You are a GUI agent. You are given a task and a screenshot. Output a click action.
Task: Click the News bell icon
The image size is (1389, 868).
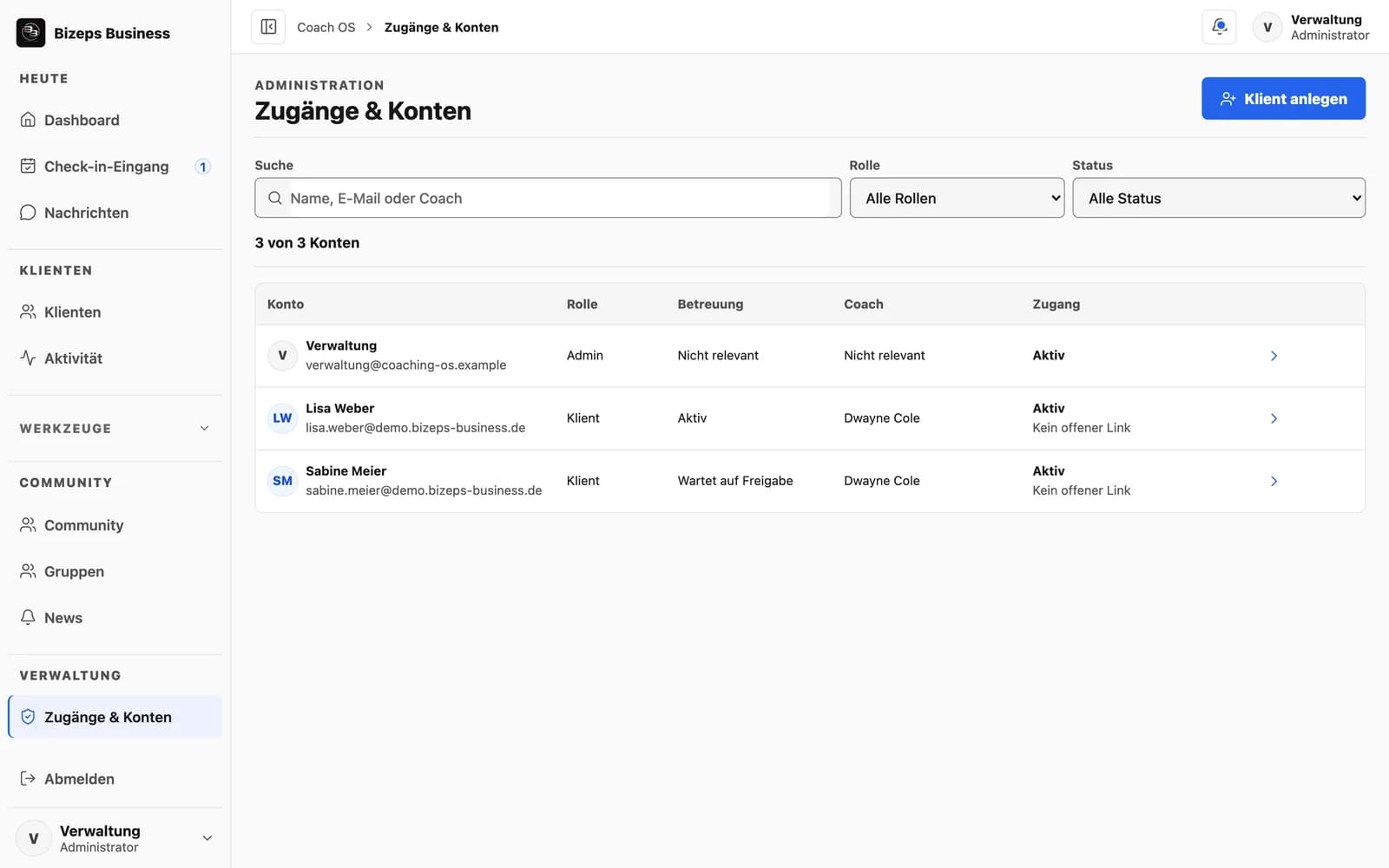click(x=28, y=617)
